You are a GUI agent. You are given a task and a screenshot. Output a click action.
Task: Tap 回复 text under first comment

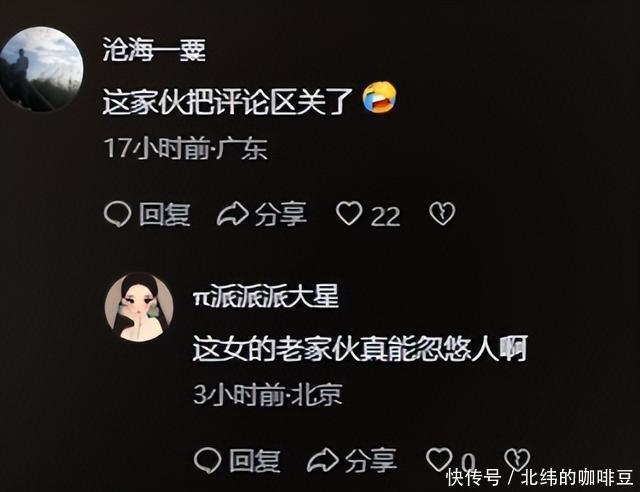click(x=164, y=214)
